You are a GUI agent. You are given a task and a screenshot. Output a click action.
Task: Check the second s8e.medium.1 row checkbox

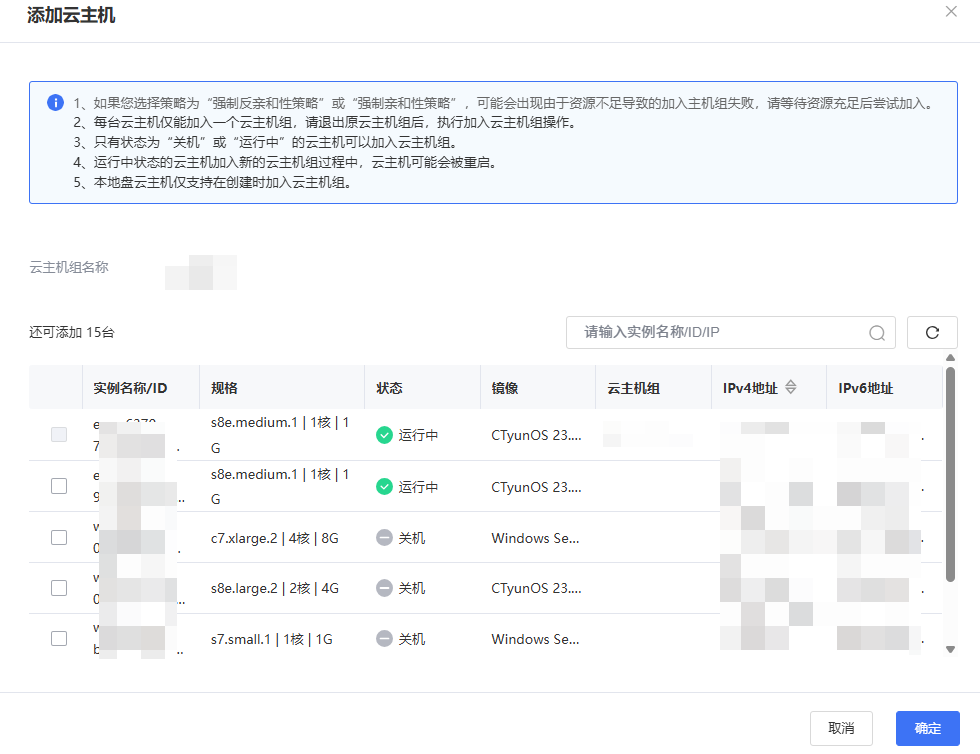(x=59, y=486)
